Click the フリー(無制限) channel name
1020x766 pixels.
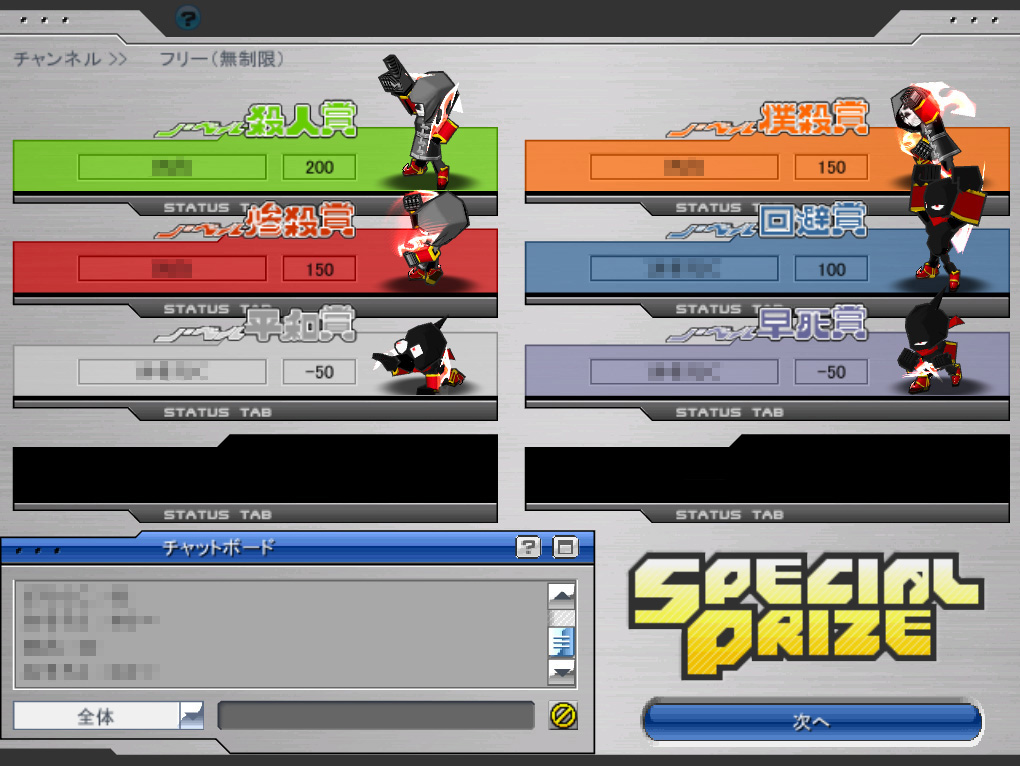222,59
